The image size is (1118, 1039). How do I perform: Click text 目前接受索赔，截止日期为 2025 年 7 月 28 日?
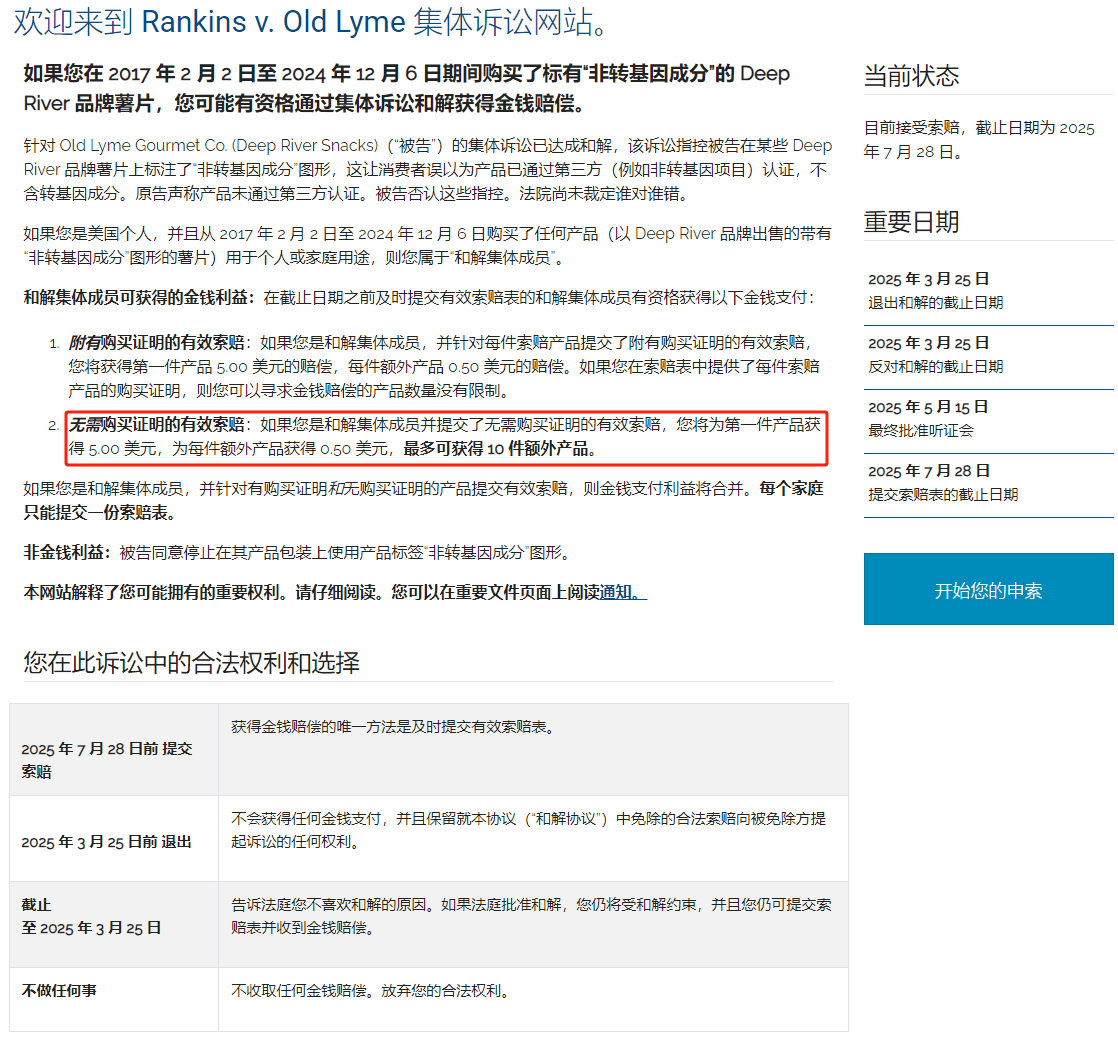979,140
